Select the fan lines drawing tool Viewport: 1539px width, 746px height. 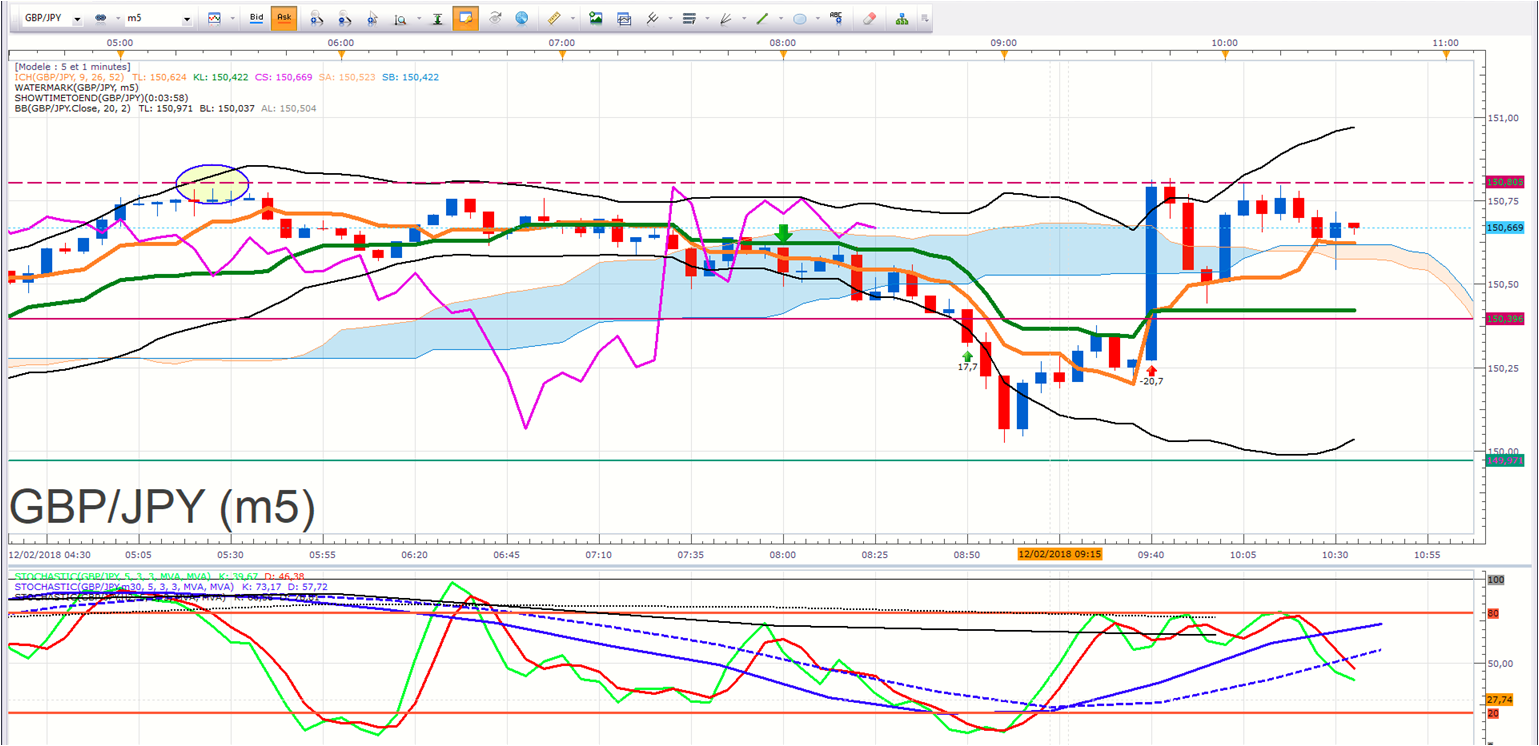726,18
